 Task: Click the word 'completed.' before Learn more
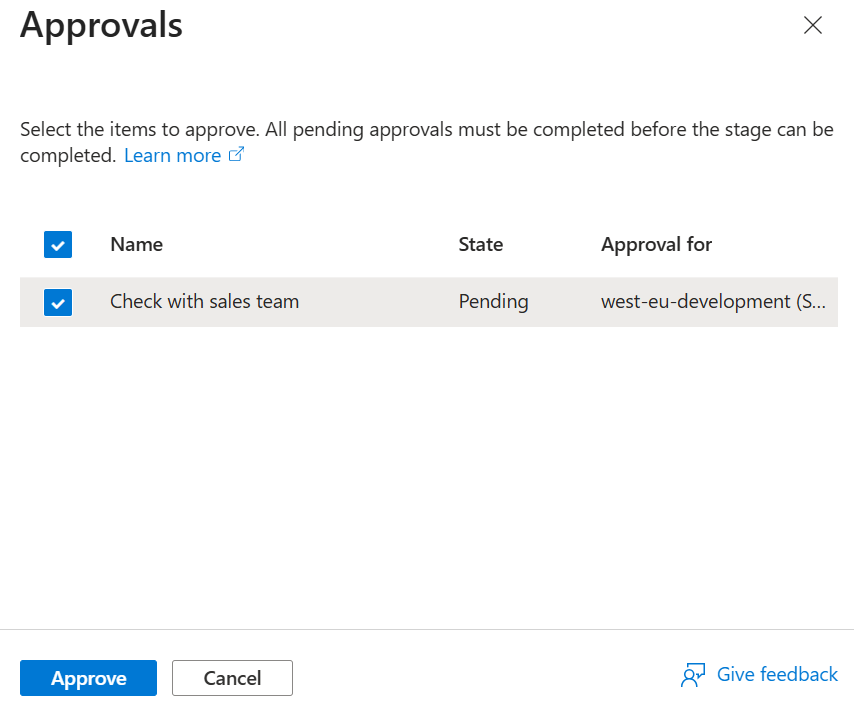[x=68, y=156]
